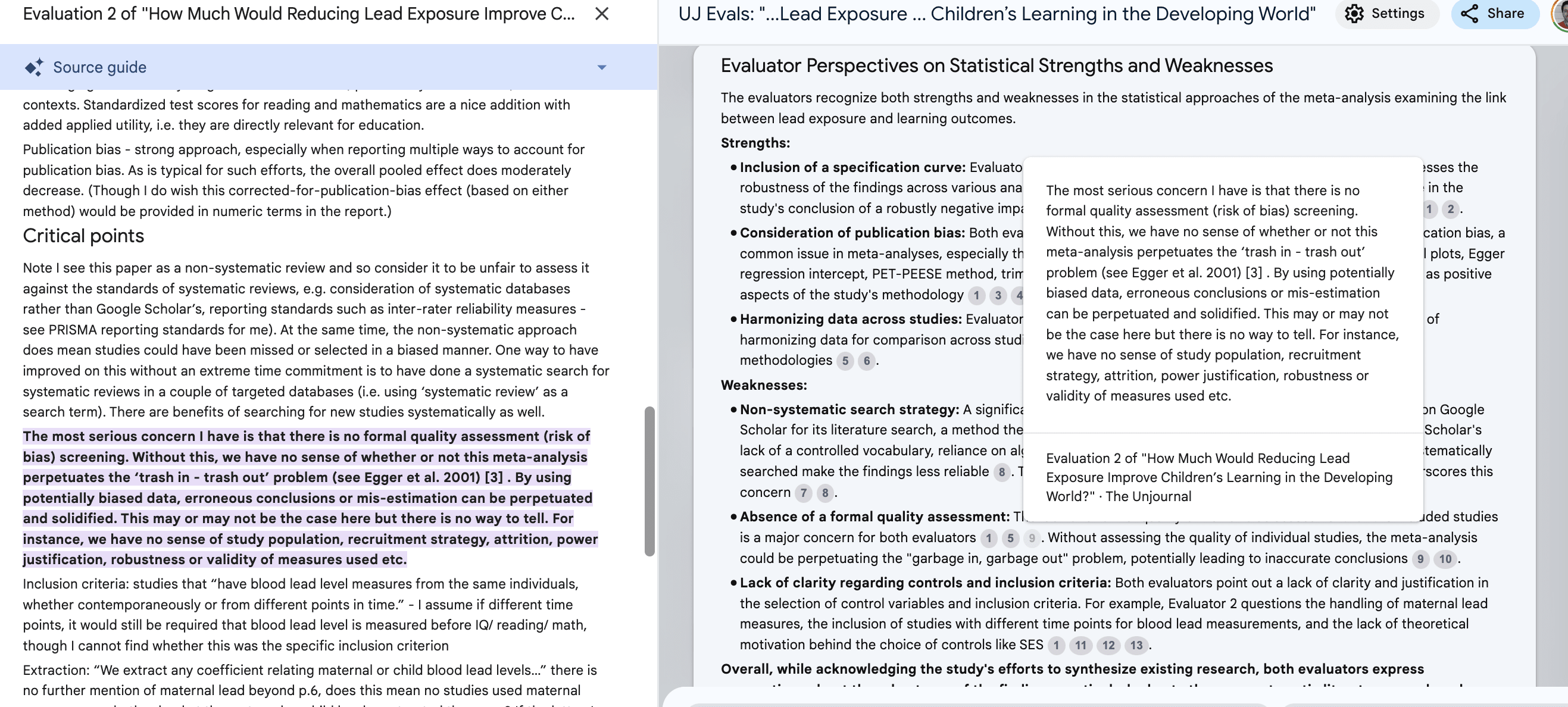Click source title in the citation popup

click(1219, 477)
